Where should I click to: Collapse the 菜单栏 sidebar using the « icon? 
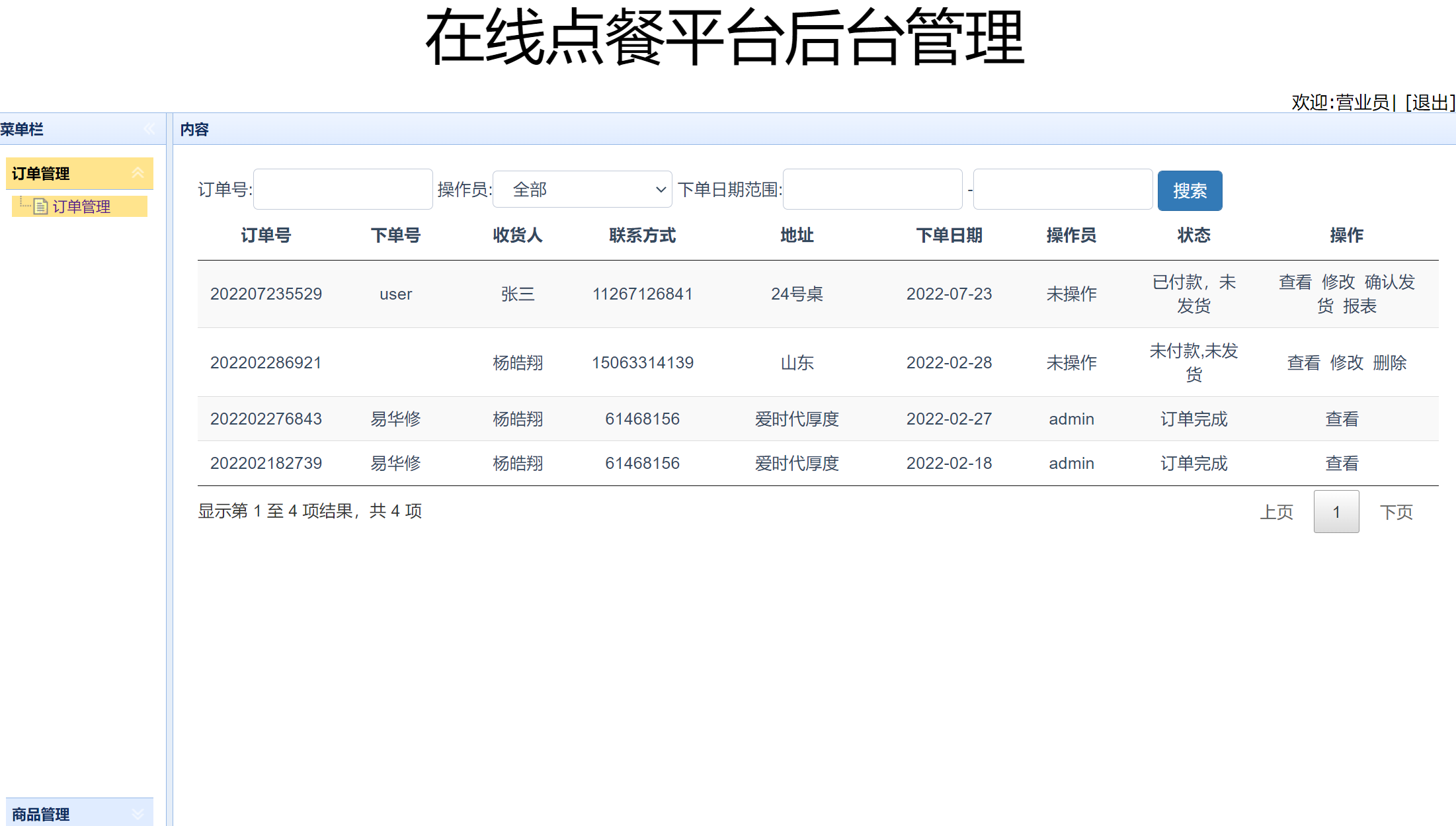[x=149, y=129]
